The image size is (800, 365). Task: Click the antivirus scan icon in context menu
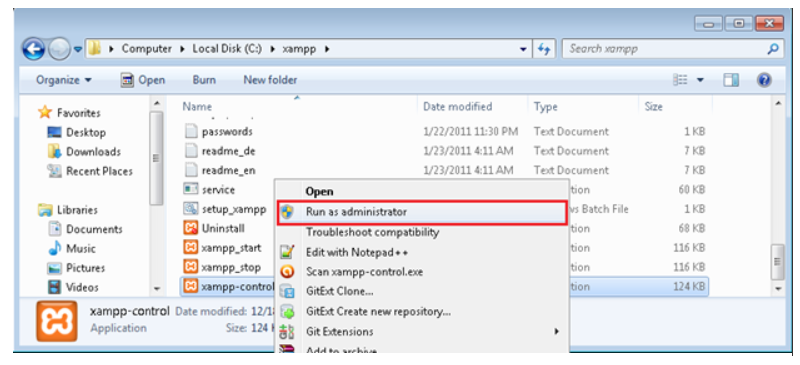point(288,272)
